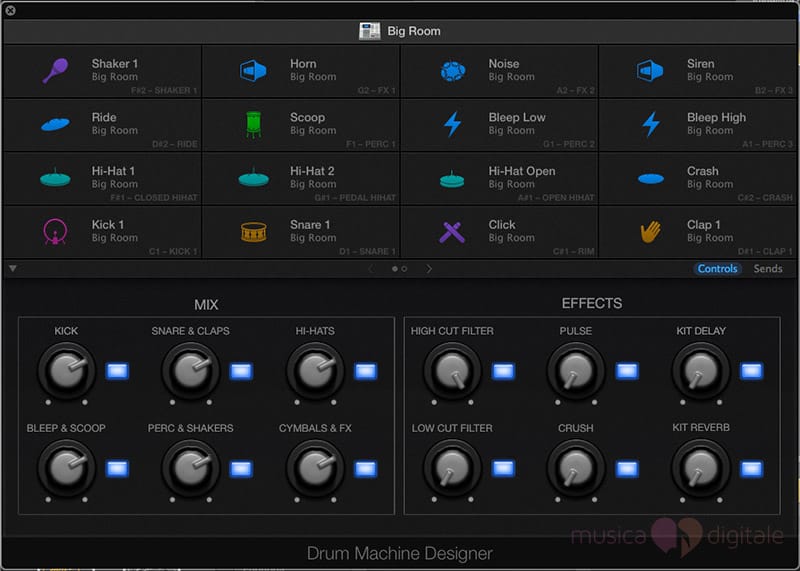
Task: Toggle the HI-HATS mix button
Action: (366, 371)
